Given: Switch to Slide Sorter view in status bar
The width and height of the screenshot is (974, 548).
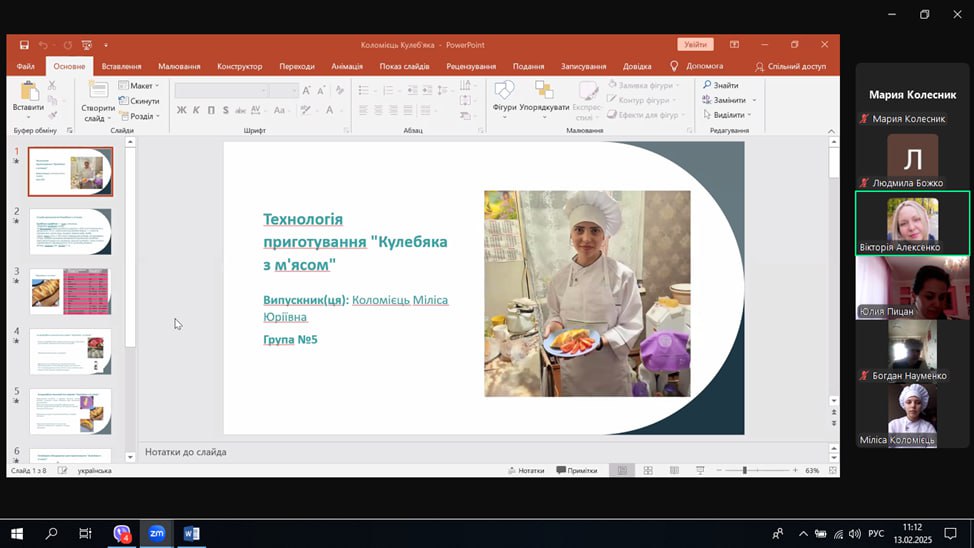Looking at the screenshot, I should [648, 470].
